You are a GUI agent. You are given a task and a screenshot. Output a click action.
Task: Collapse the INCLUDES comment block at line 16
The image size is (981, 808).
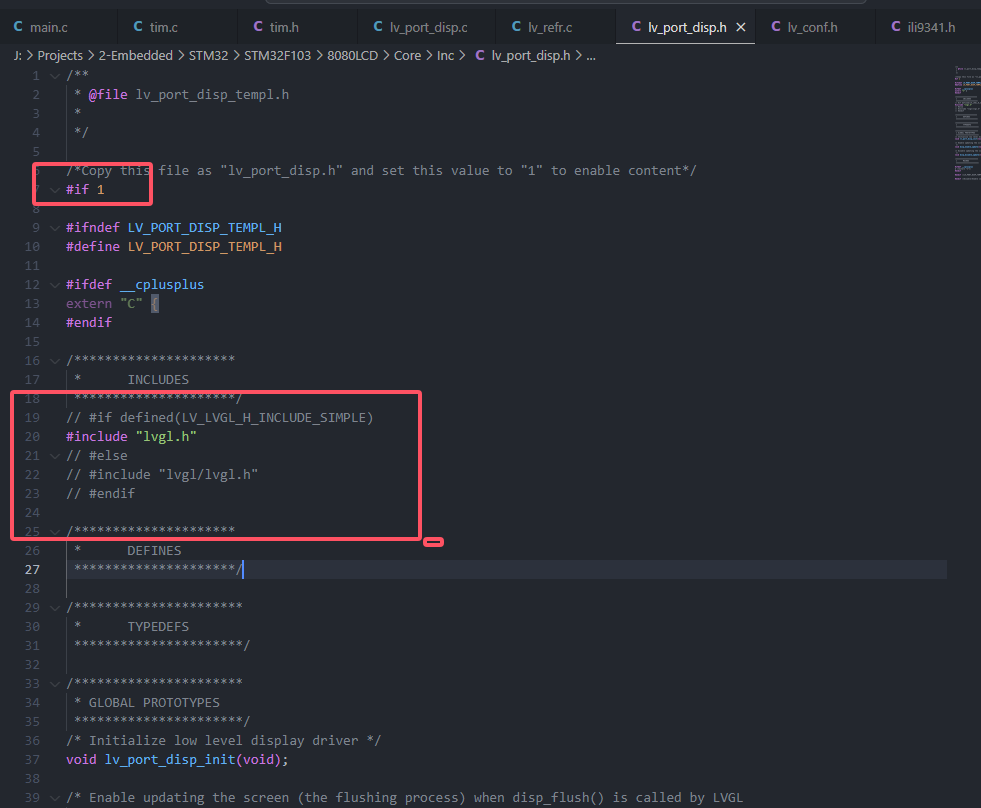(55, 361)
